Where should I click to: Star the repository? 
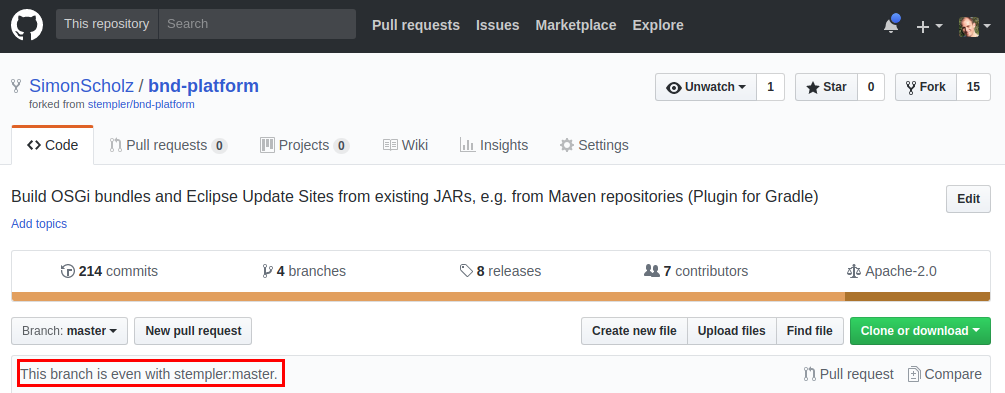(x=826, y=87)
